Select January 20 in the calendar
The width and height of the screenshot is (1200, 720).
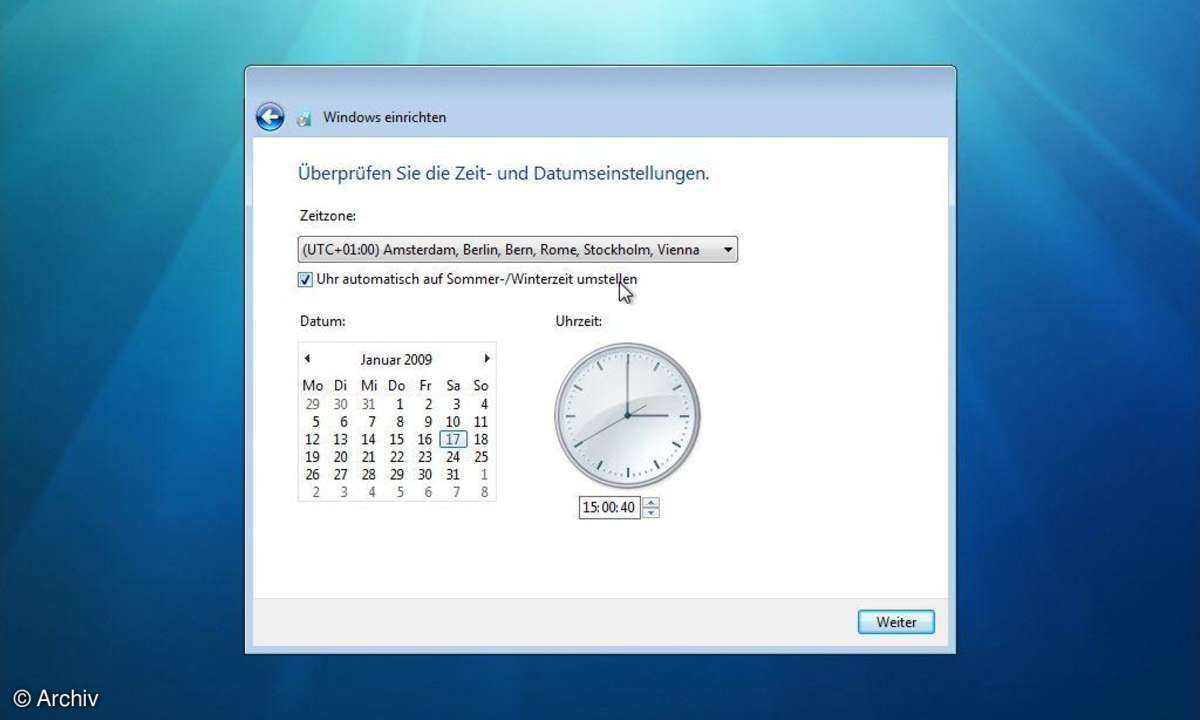click(x=340, y=457)
